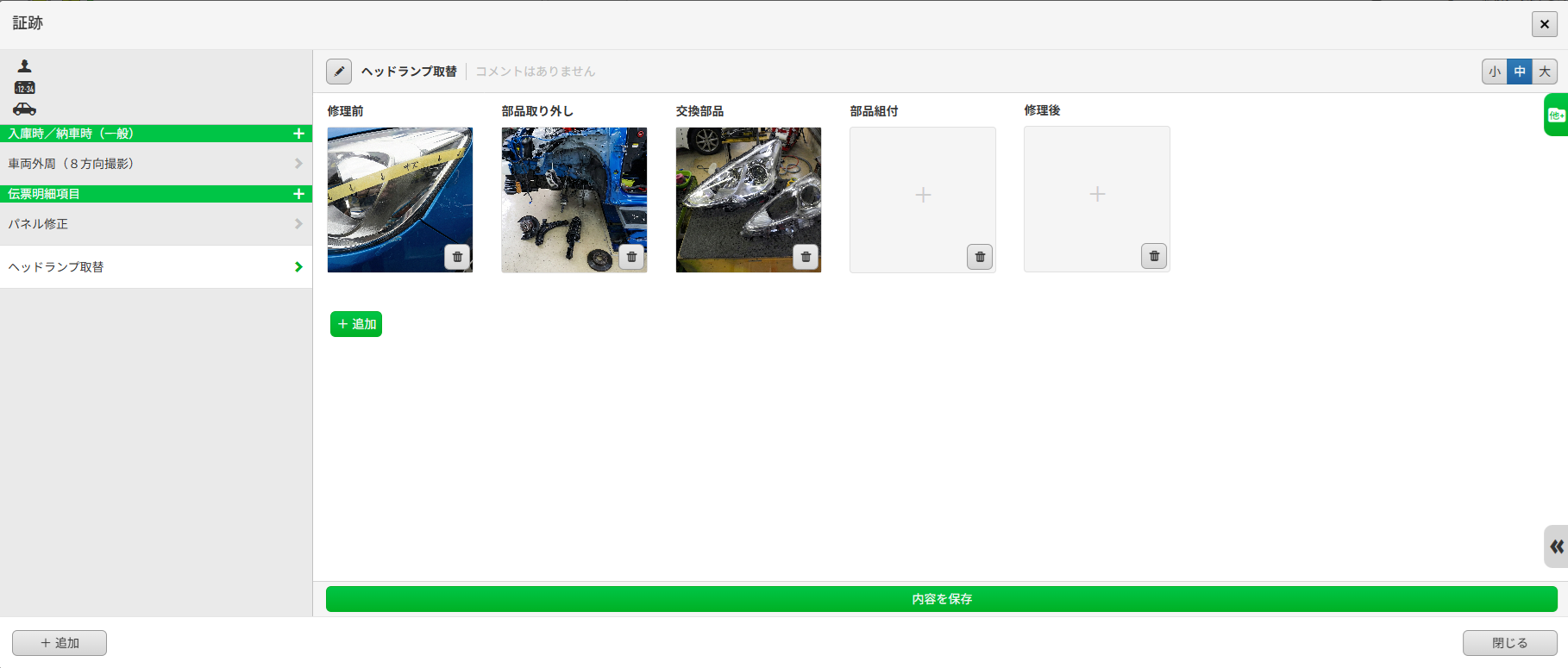
Task: Close the 証跡 dialog with X
Action: [x=1545, y=24]
